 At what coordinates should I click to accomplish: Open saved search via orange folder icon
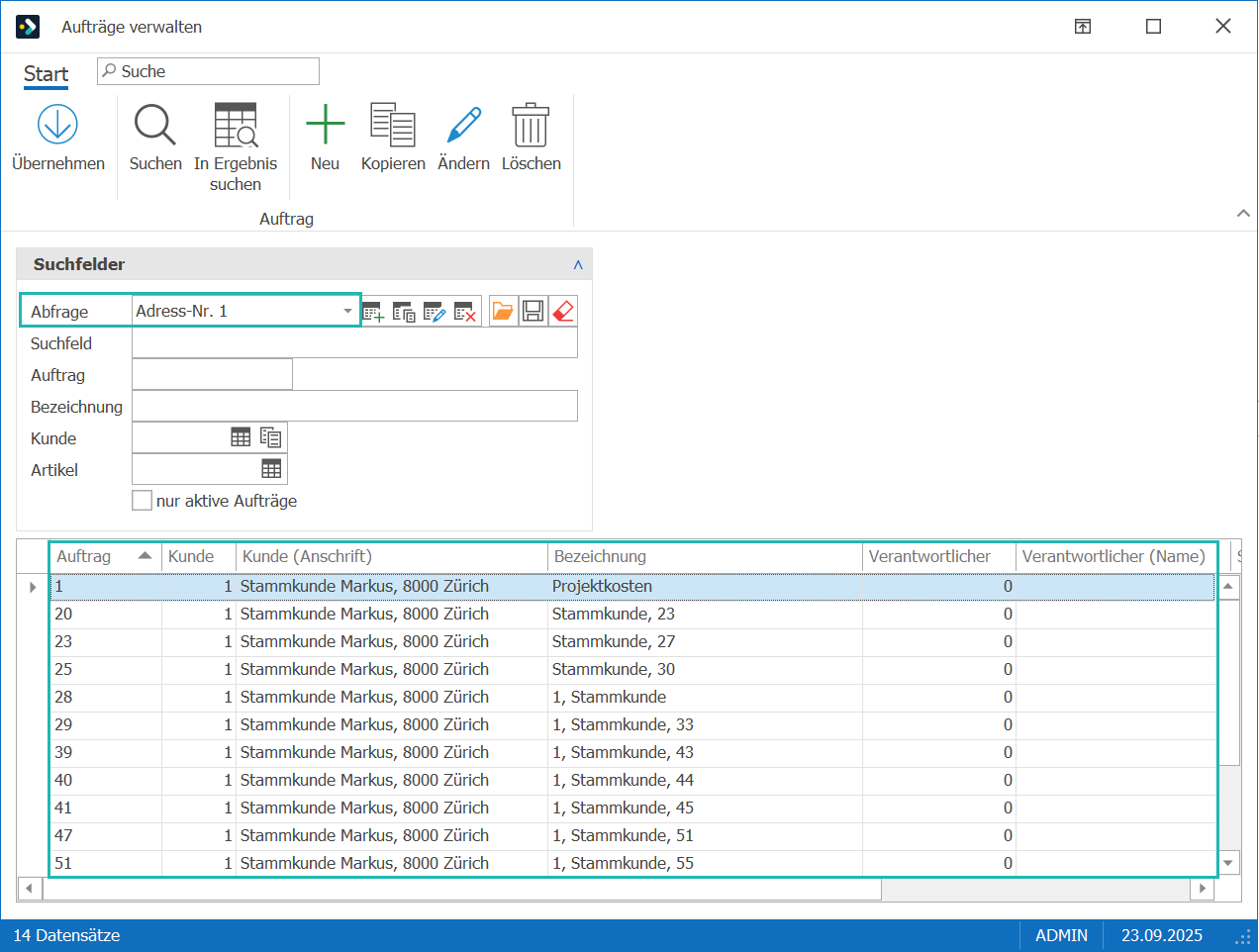[x=503, y=311]
